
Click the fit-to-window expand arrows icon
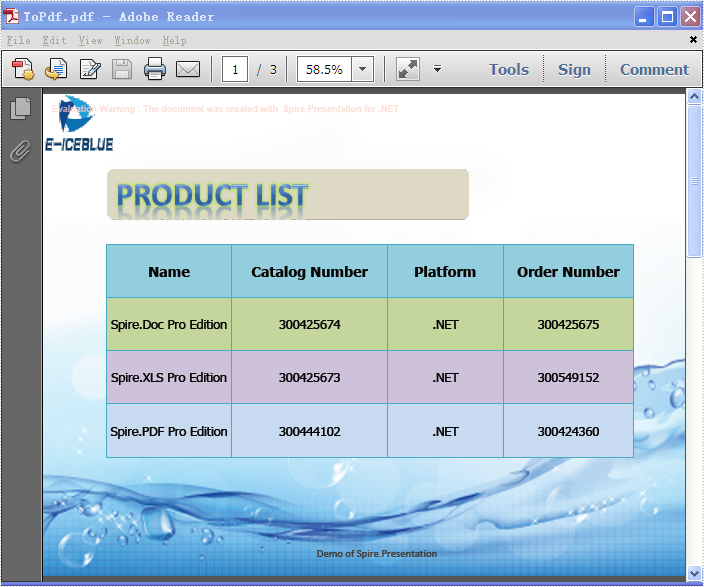point(408,69)
